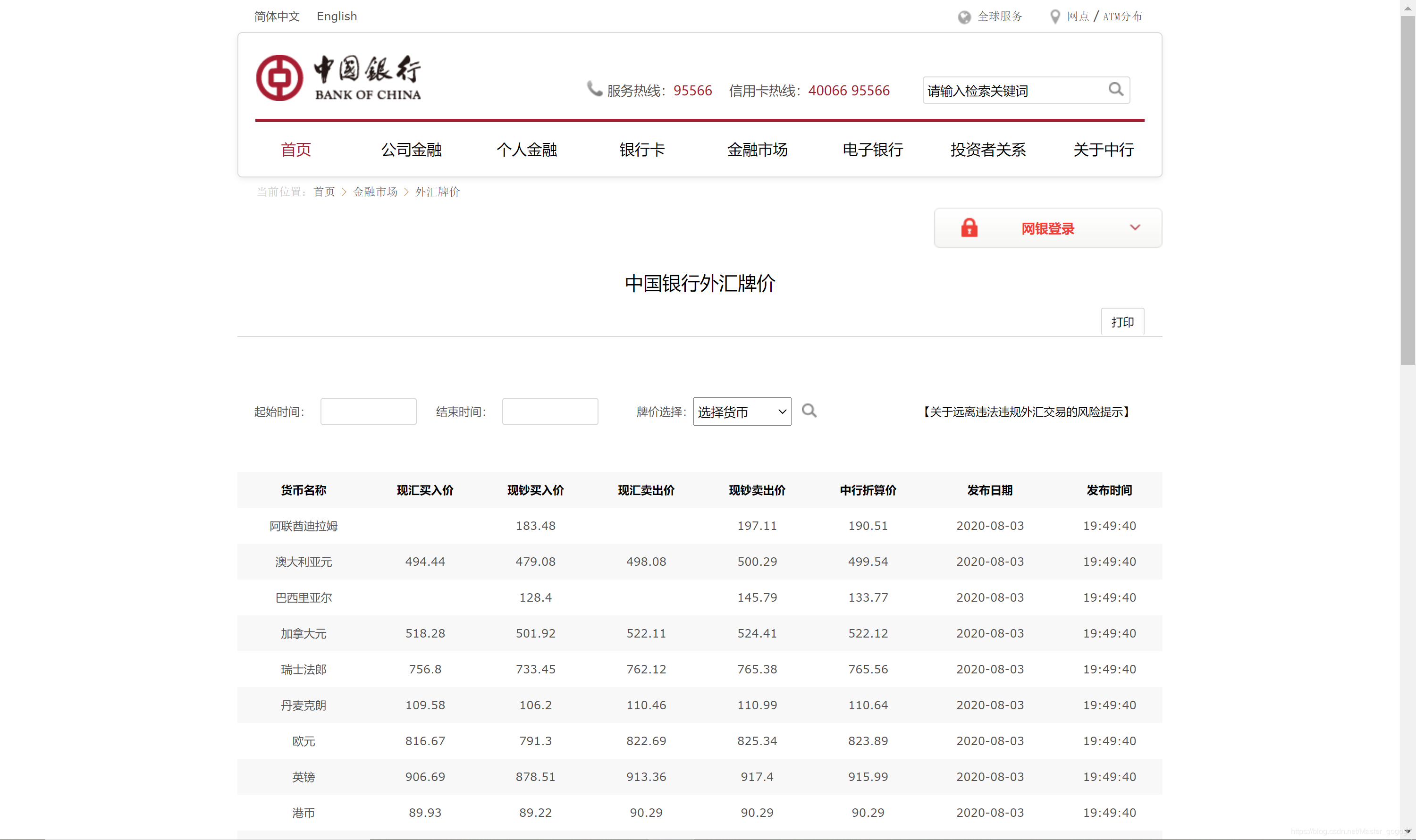Click the magnifier icon beside the currency selector

point(809,412)
